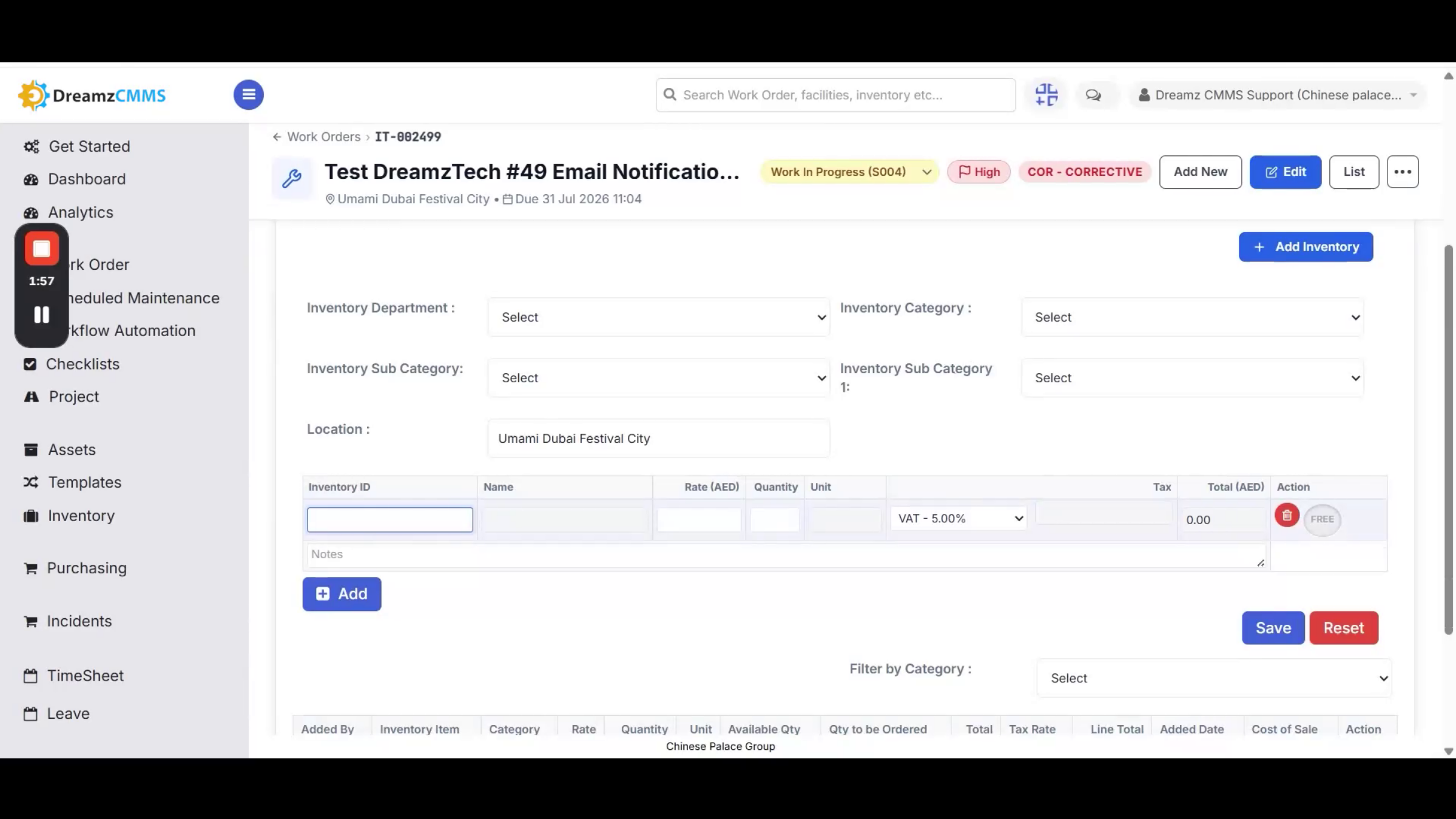Click the IT-002499 work order number
1456x819 pixels.
click(x=408, y=137)
